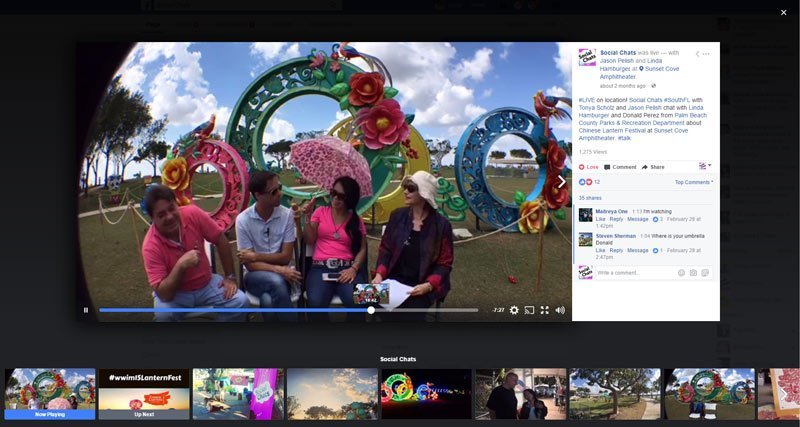View likes on Maitreya One's comment
Viewport: 800px width, 427px height.
[658, 219]
